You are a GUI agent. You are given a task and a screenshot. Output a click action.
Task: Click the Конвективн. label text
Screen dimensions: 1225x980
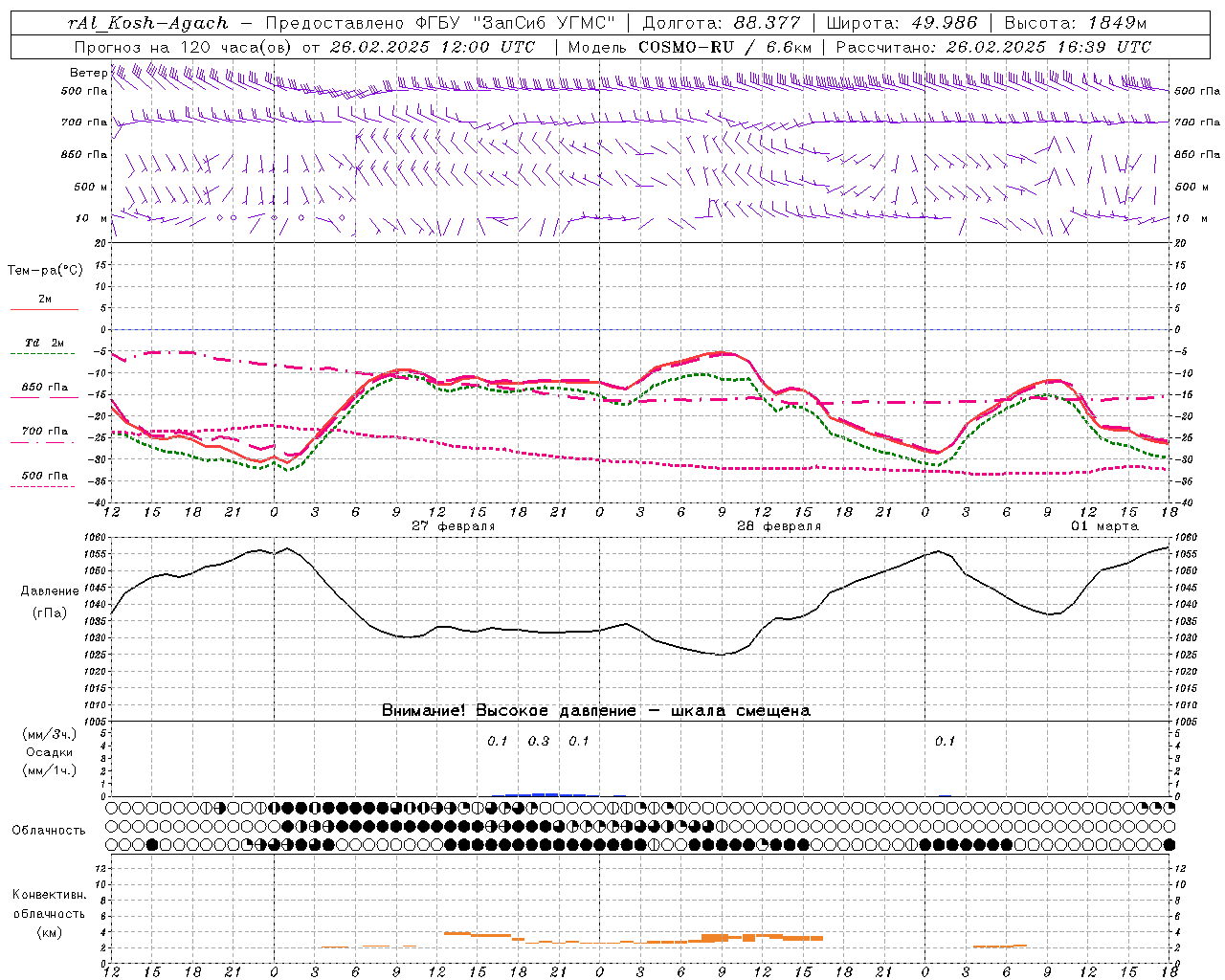(49, 895)
